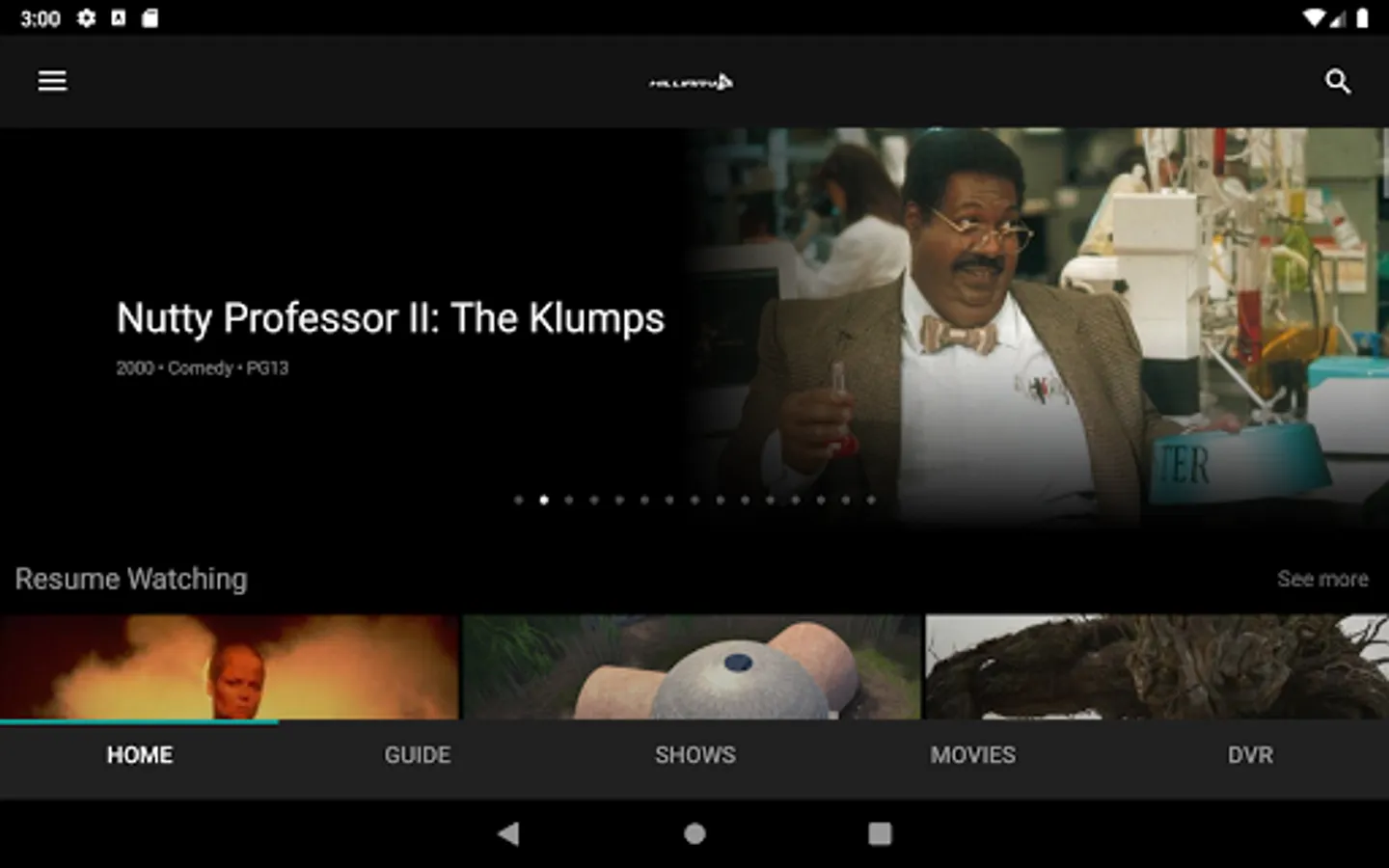
Task: Tap the Android recent apps button
Action: point(880,833)
